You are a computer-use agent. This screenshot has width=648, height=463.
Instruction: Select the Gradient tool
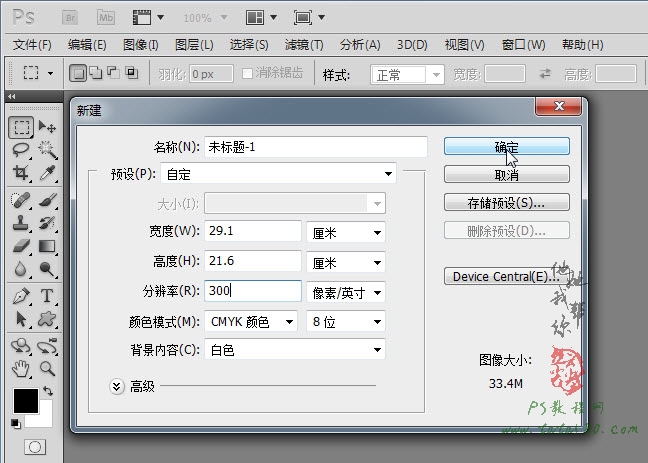click(x=47, y=246)
